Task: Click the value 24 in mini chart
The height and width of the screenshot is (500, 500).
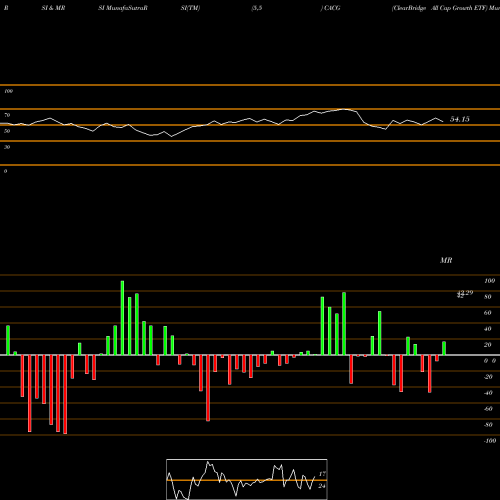Action: [322, 486]
